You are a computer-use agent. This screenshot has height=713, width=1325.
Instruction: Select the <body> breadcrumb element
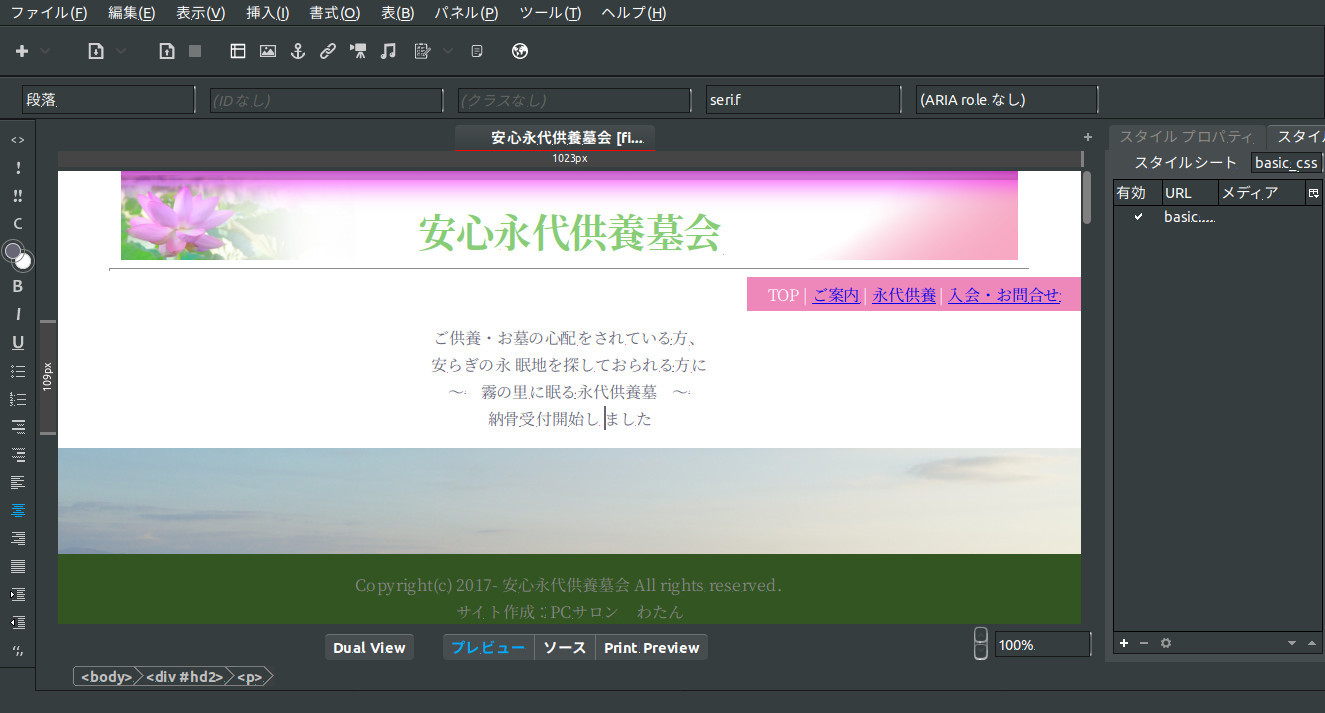pos(106,677)
